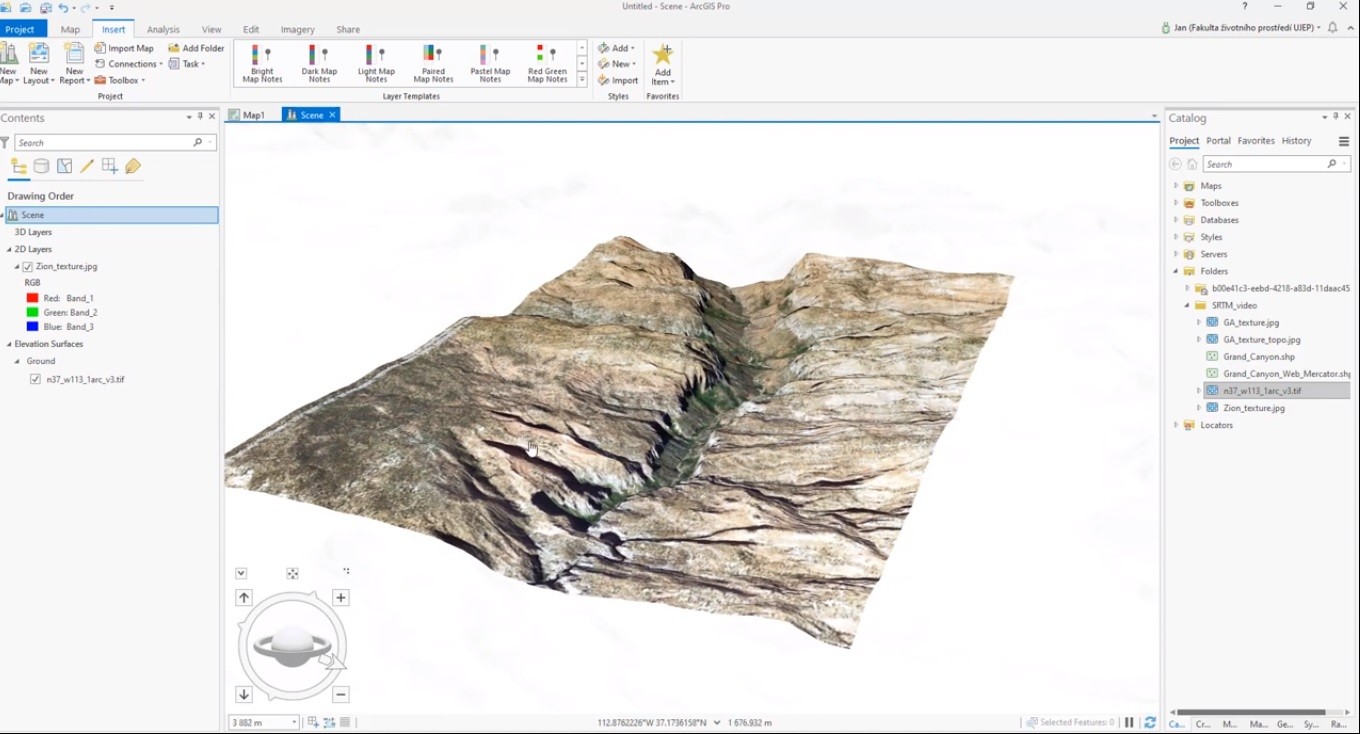Select List By Selection icon in Contents
1360x734 pixels.
click(x=64, y=167)
